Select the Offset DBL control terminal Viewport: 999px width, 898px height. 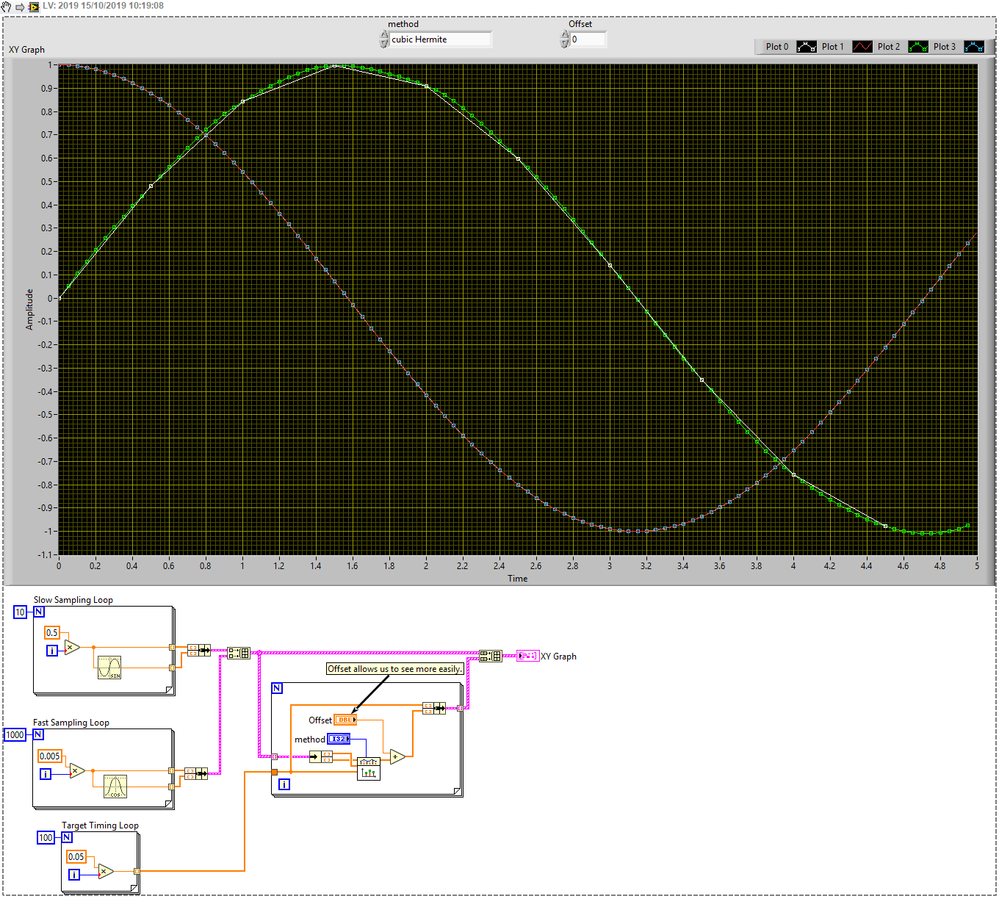(345, 720)
